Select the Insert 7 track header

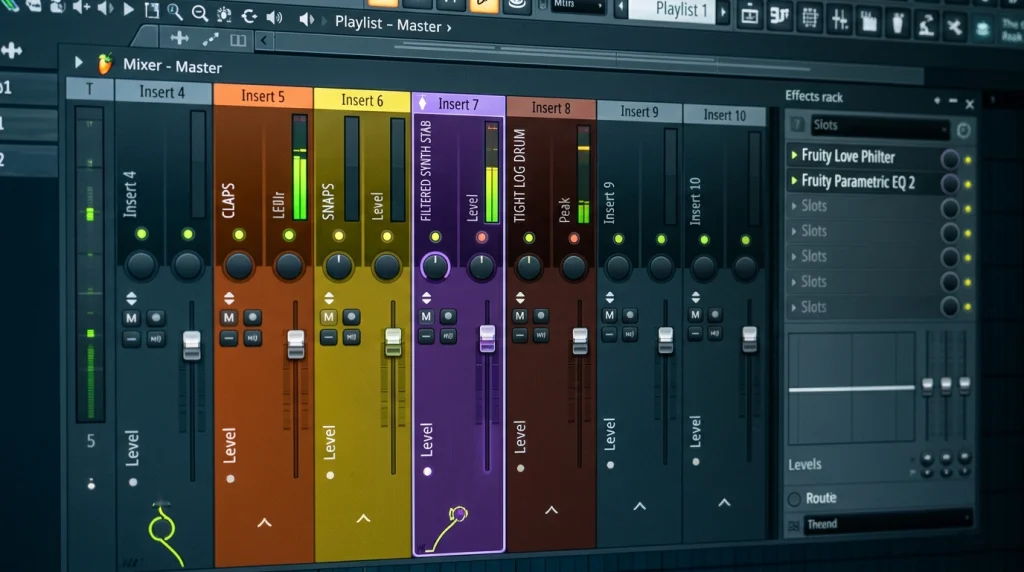(x=458, y=104)
